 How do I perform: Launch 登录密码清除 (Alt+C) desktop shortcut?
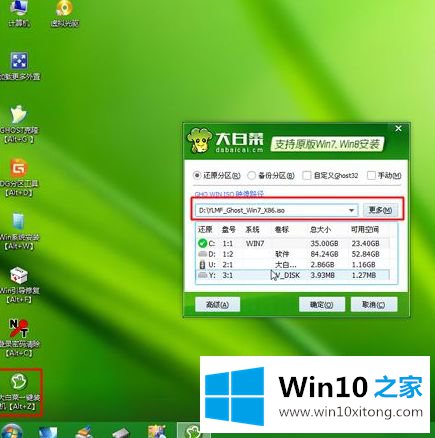click(19, 338)
